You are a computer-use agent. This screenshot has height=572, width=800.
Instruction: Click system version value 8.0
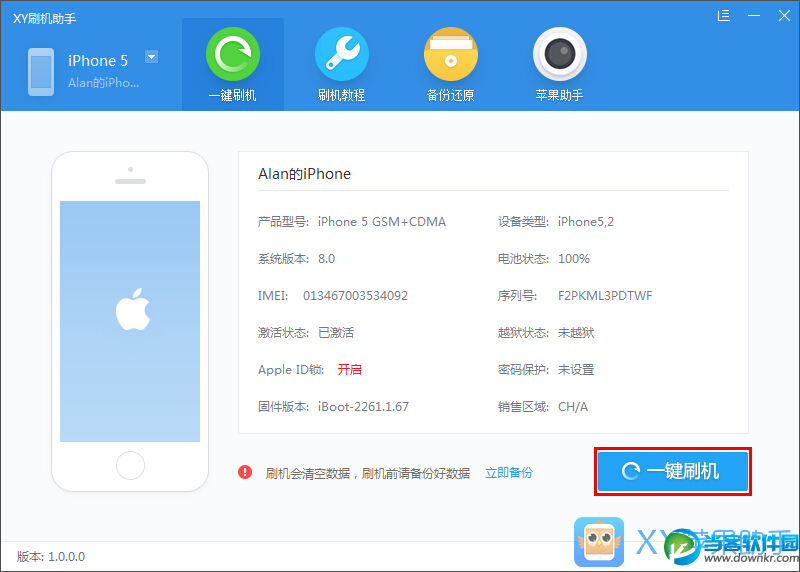[x=327, y=259]
